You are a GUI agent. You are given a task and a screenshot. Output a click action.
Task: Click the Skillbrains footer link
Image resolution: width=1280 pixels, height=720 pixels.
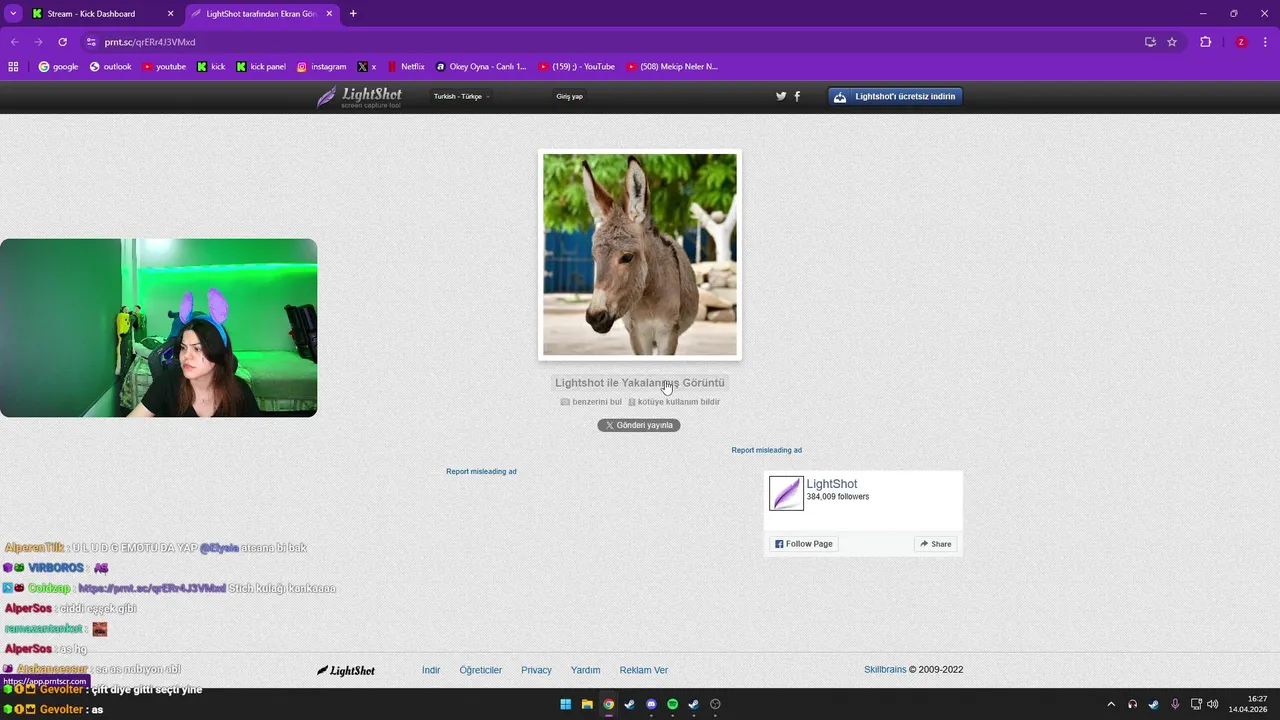[885, 670]
